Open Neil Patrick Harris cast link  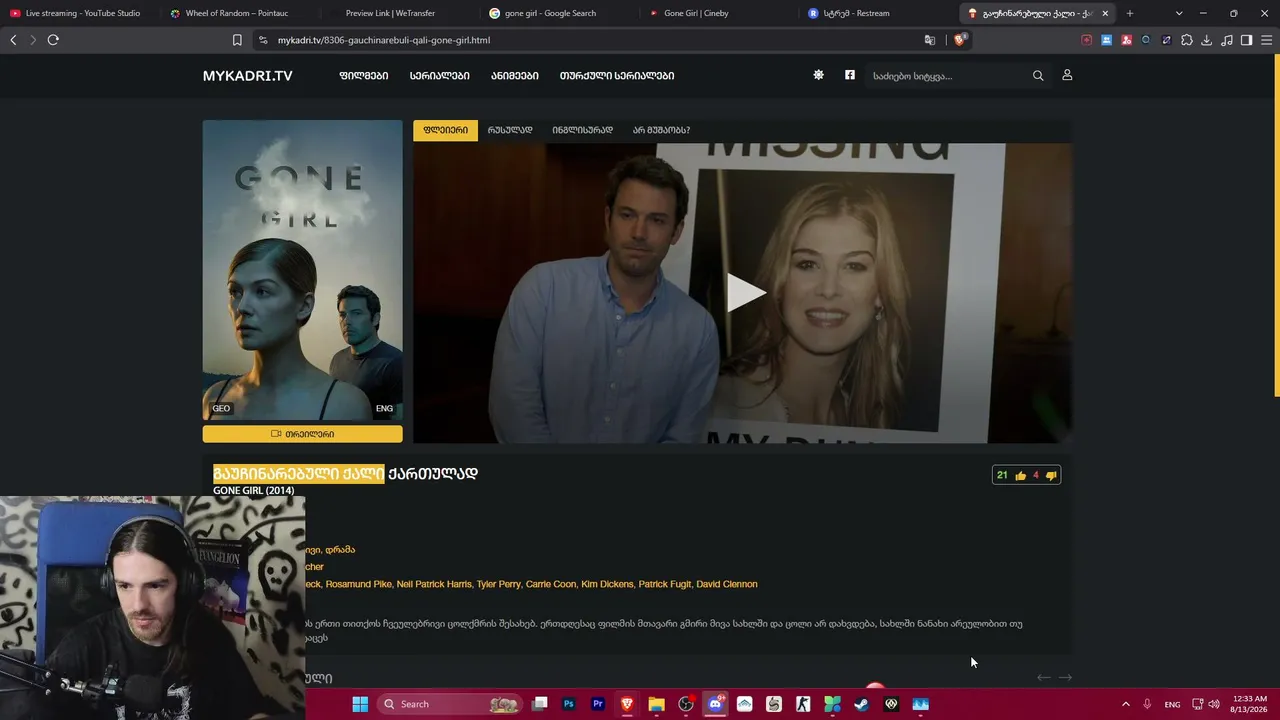[x=434, y=584]
